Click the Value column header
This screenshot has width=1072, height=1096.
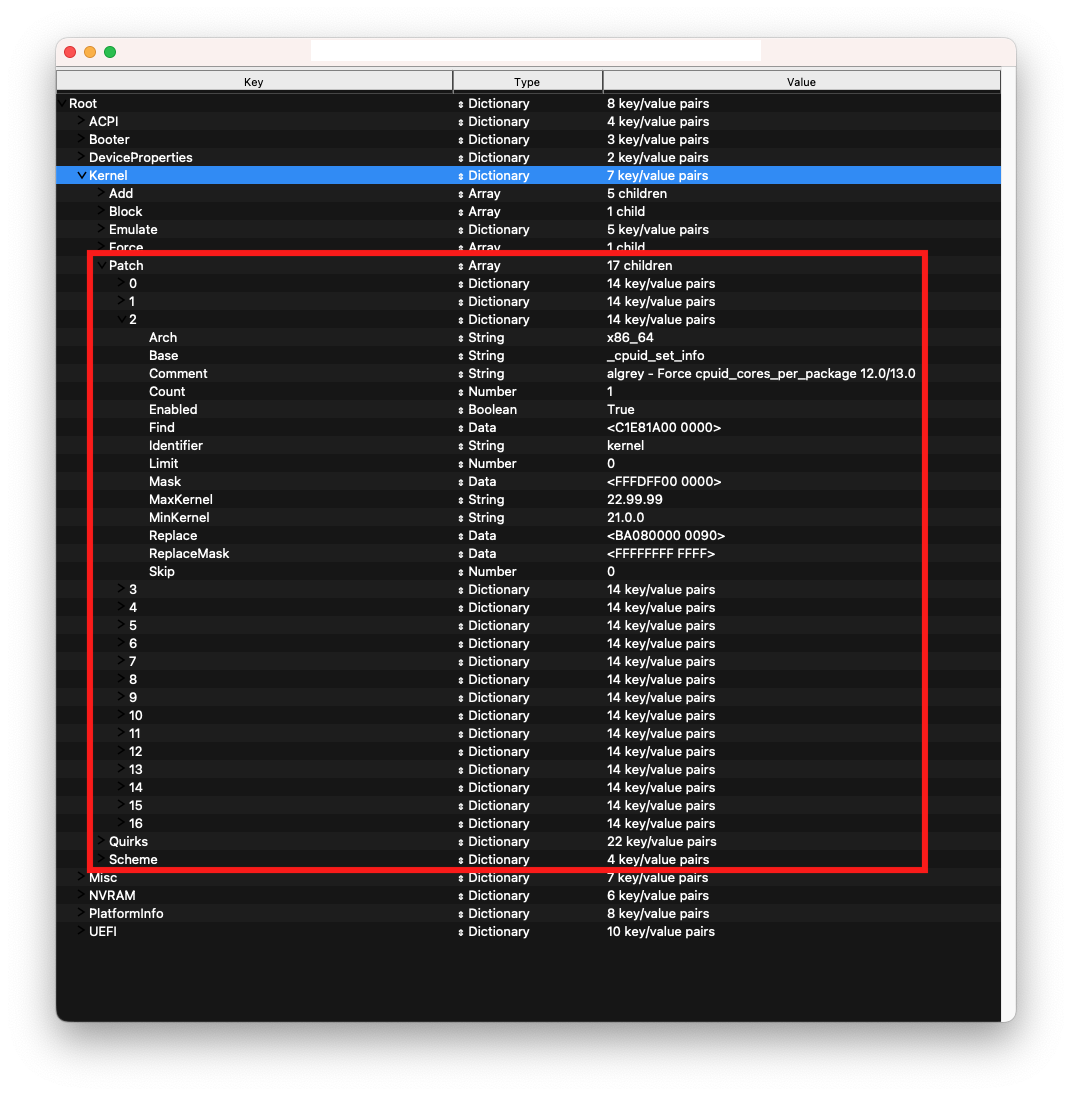(801, 82)
